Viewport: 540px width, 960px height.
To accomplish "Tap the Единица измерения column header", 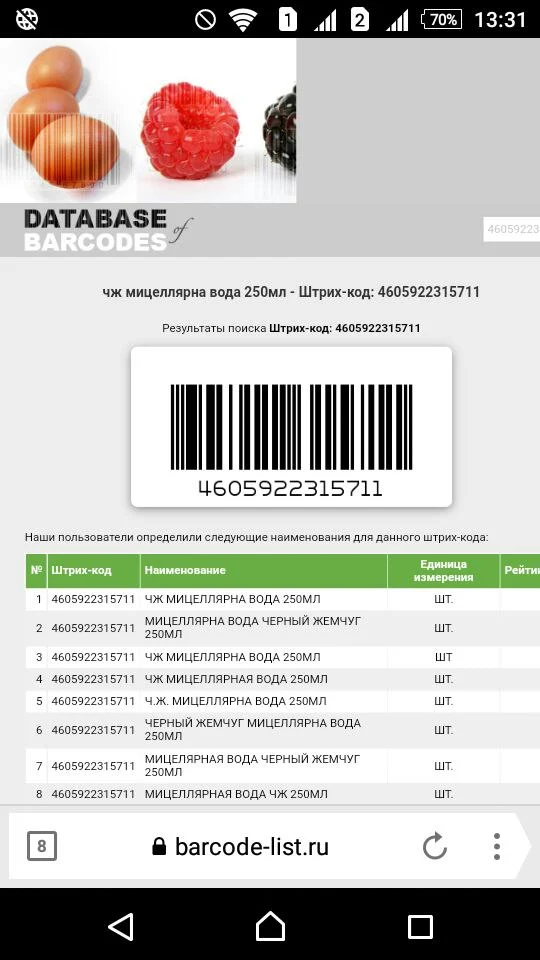I will tap(443, 571).
